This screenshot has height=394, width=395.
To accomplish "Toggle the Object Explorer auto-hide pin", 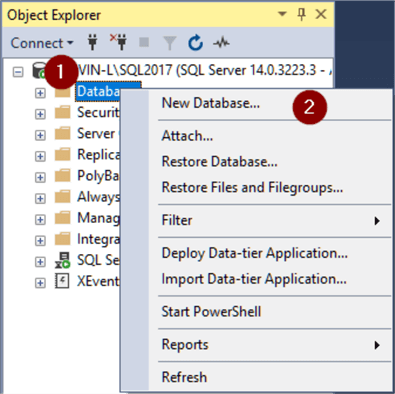I will 301,15.
